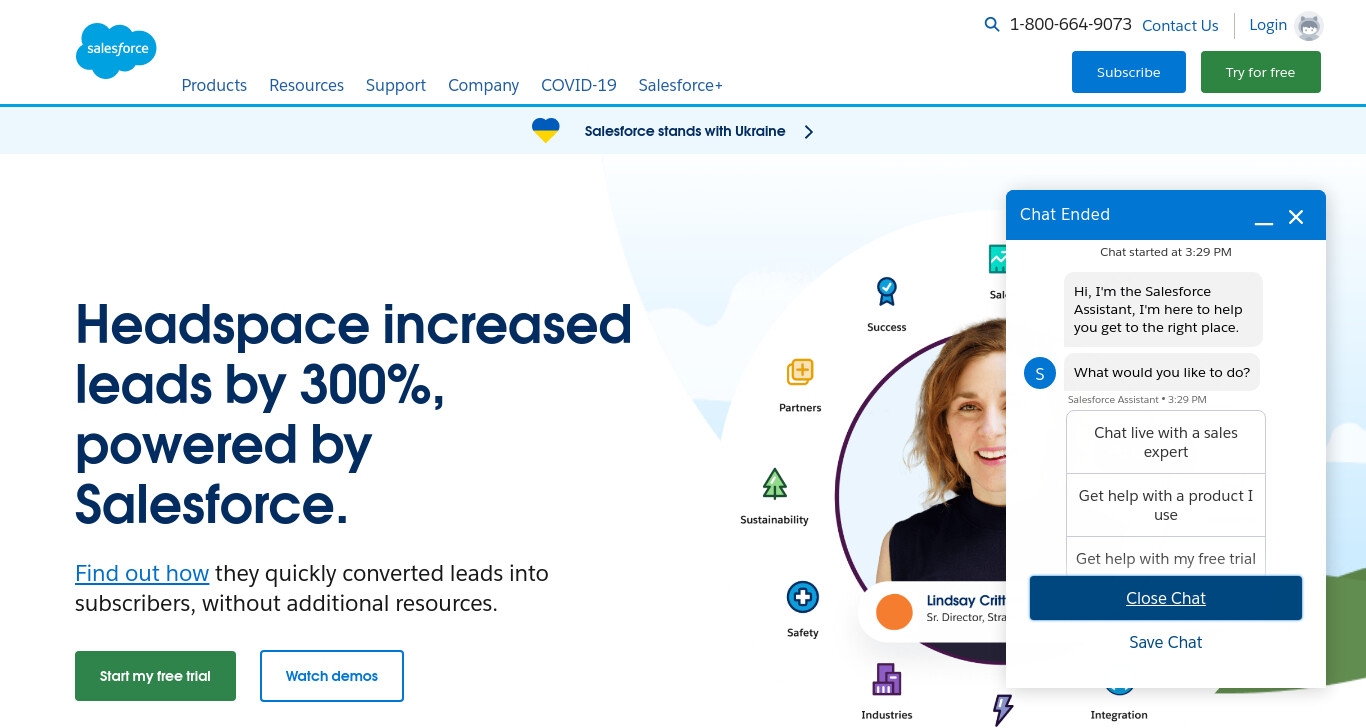Image resolution: width=1366 pixels, height=728 pixels.
Task: Click the Chat Ended header title
Action: coord(1065,214)
